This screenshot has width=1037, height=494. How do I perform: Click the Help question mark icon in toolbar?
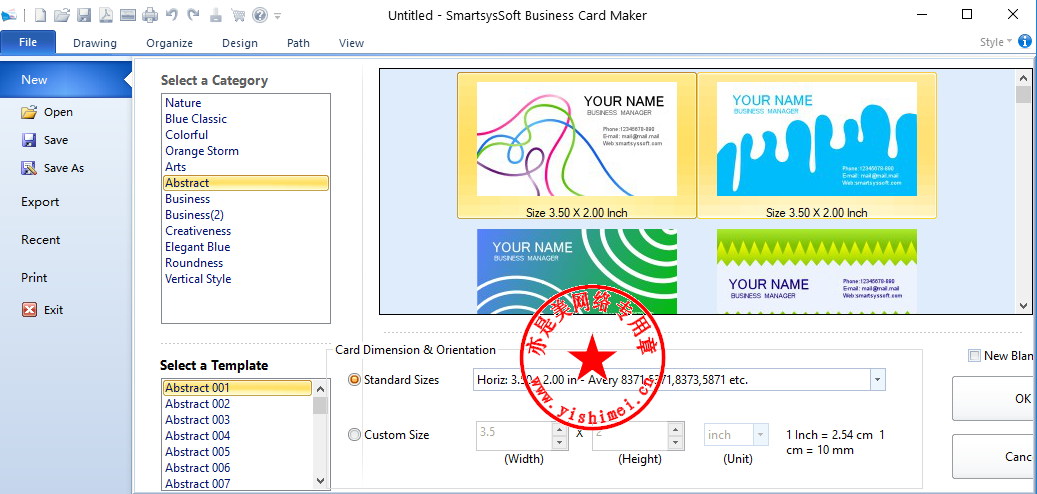260,15
